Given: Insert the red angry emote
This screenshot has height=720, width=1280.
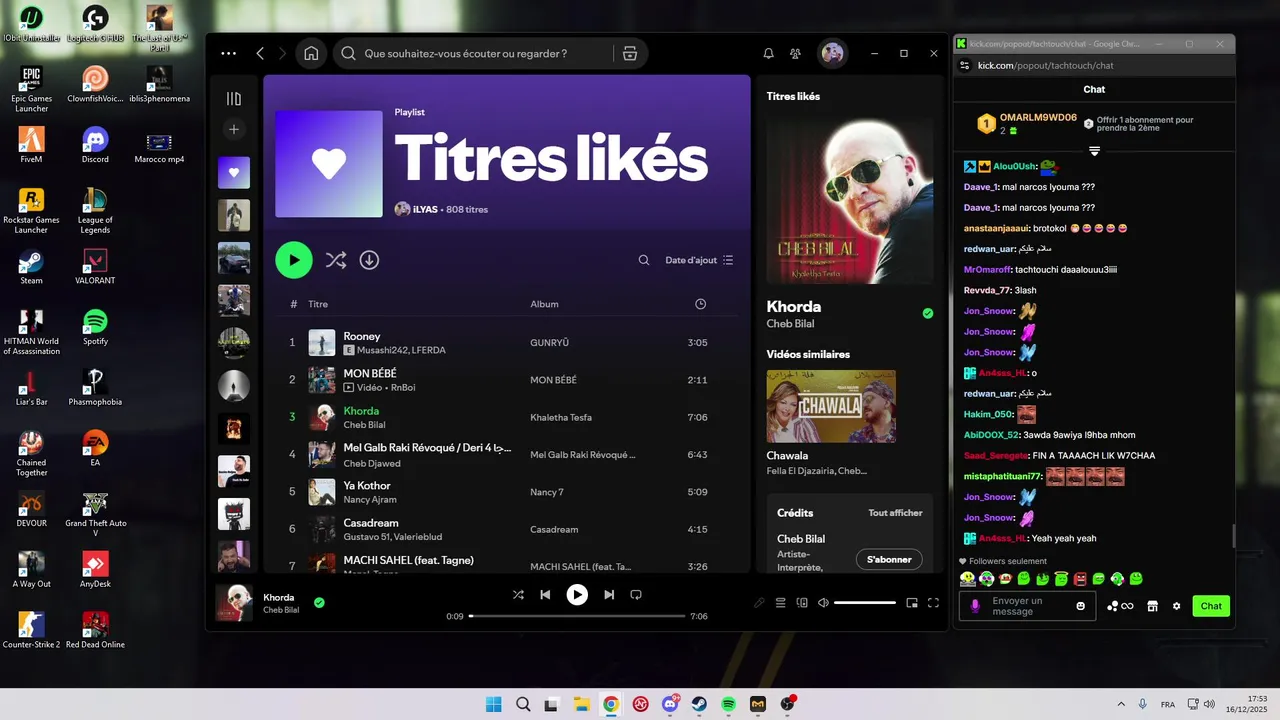Looking at the screenshot, I should click(1080, 578).
